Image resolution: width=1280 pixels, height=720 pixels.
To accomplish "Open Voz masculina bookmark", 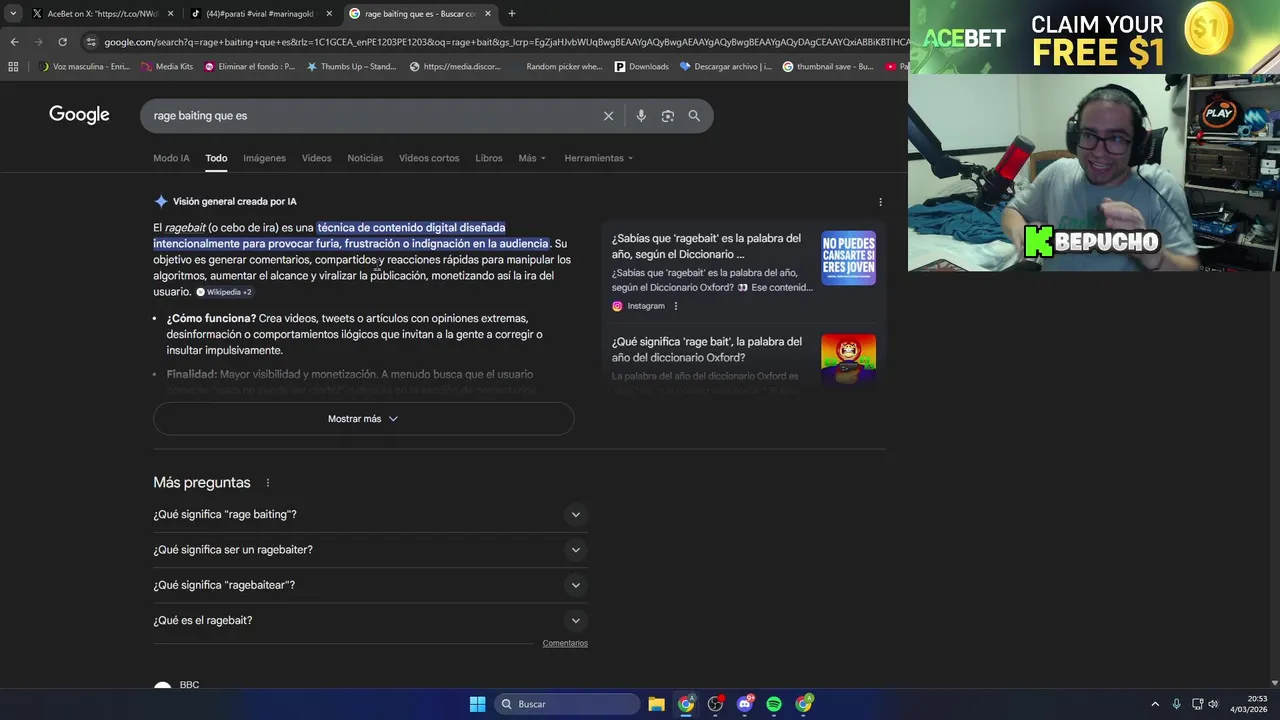I will click(x=84, y=67).
